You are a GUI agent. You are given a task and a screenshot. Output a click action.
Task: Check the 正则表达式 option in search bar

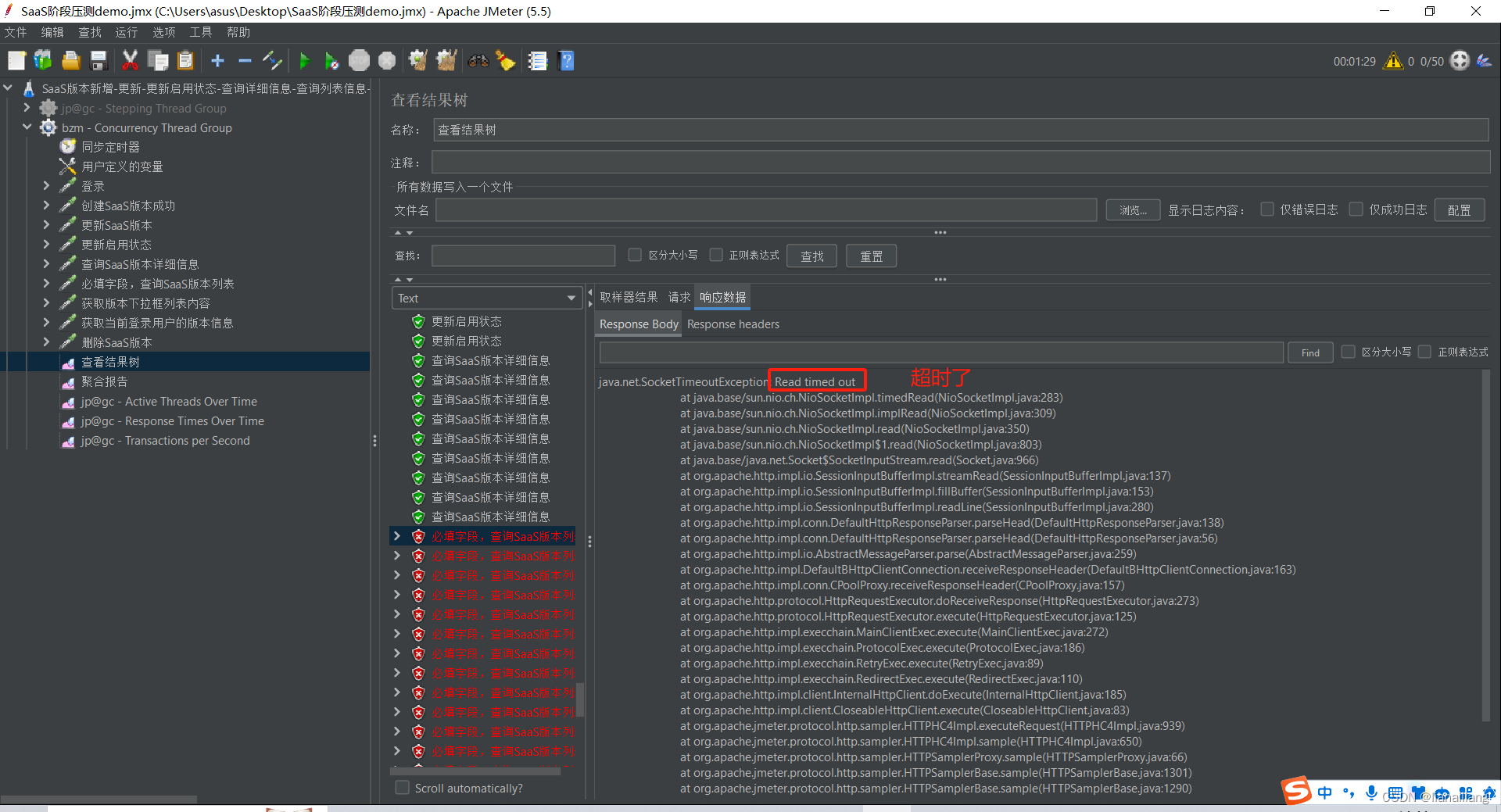click(716, 255)
